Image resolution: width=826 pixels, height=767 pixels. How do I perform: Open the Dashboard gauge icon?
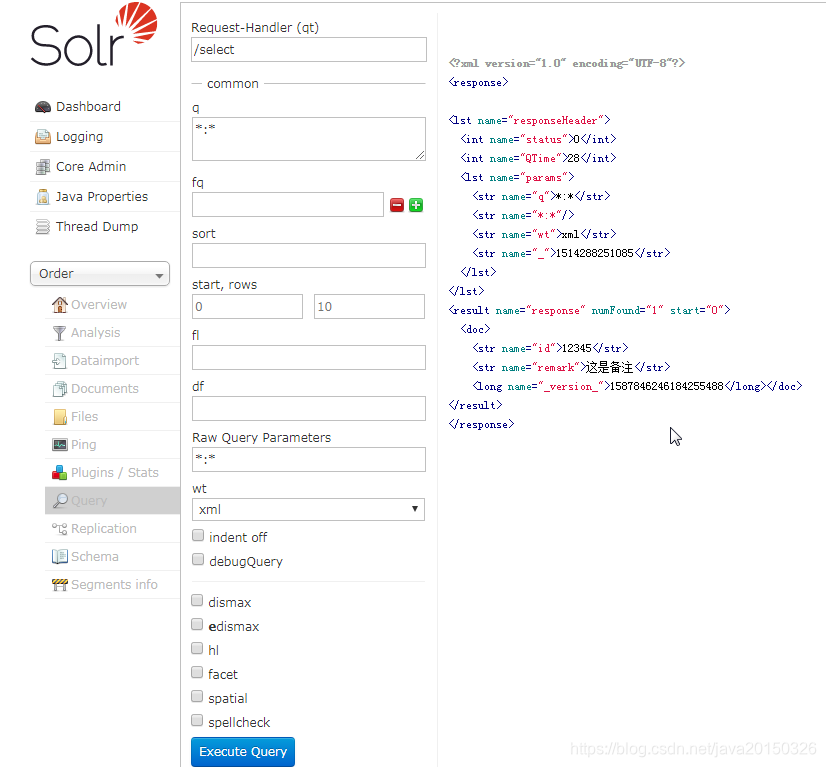tap(43, 107)
